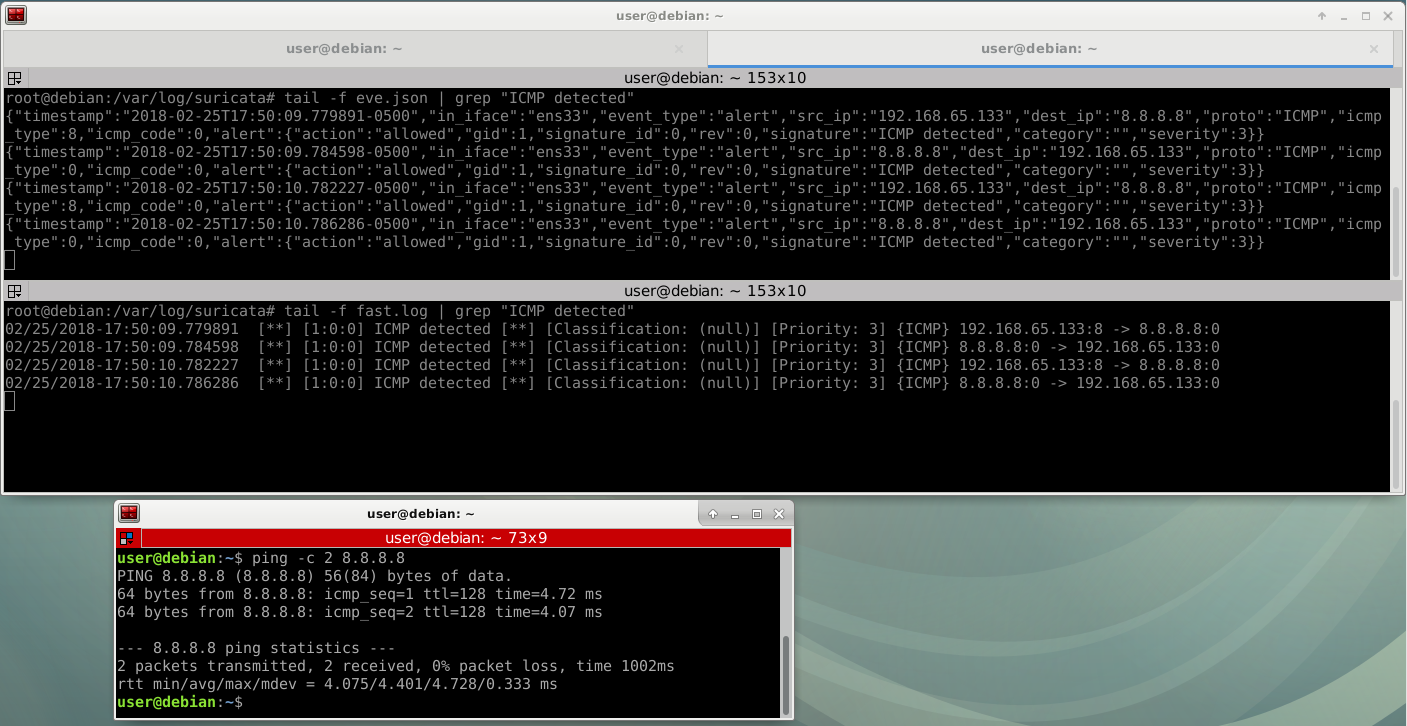1407x726 pixels.
Task: Open the grouping icon on the red 73x9 titlebar
Action: click(126, 538)
